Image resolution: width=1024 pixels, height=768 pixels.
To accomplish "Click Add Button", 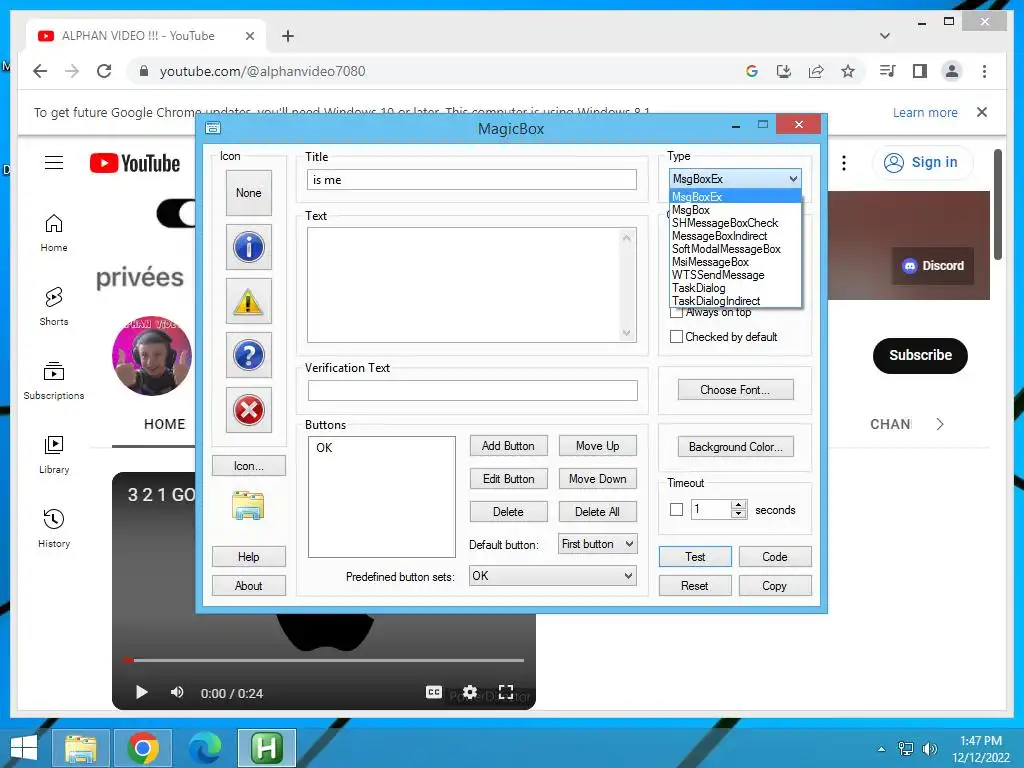I will (508, 446).
